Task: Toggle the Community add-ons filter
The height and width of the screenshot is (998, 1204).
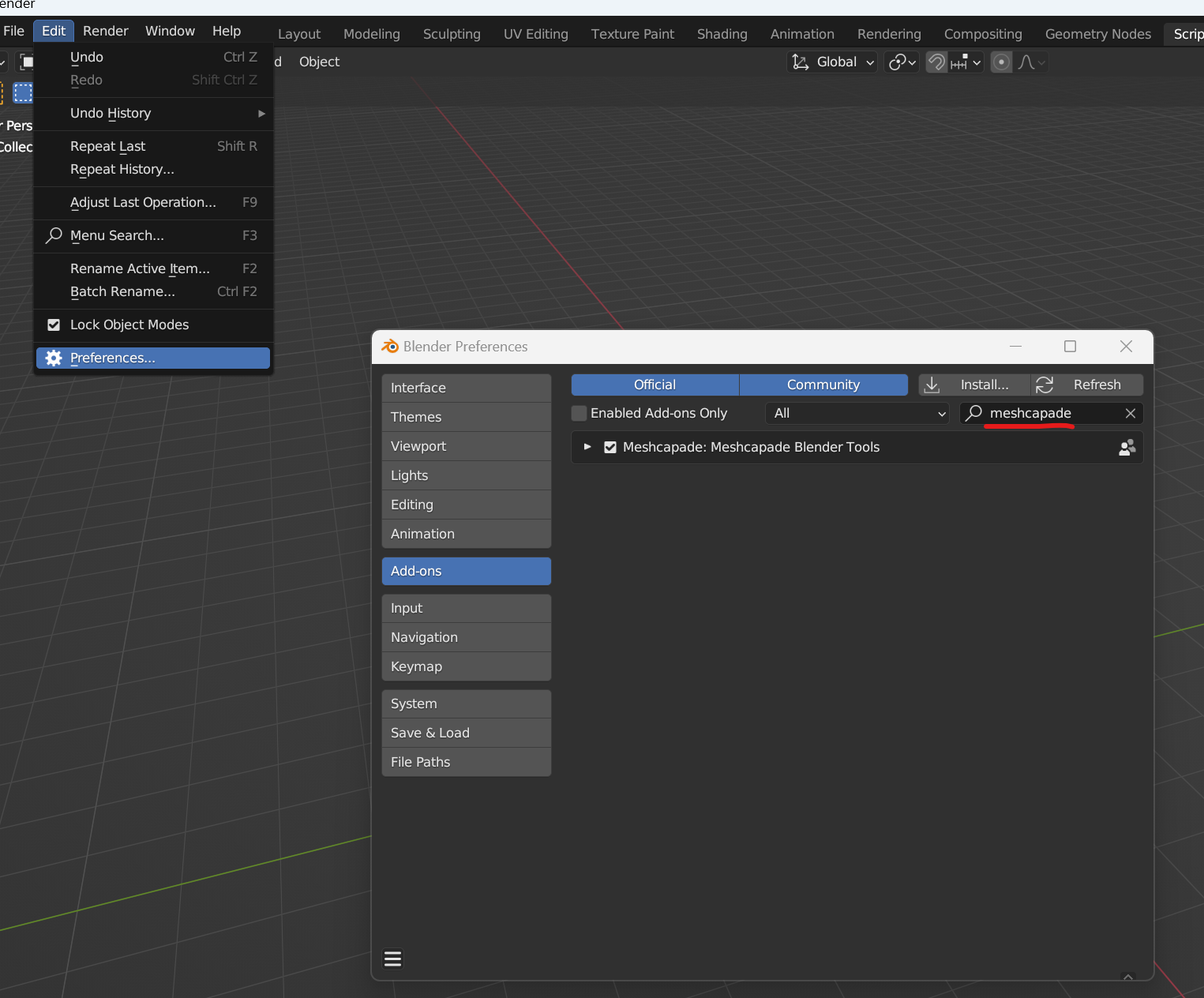Action: coord(823,385)
